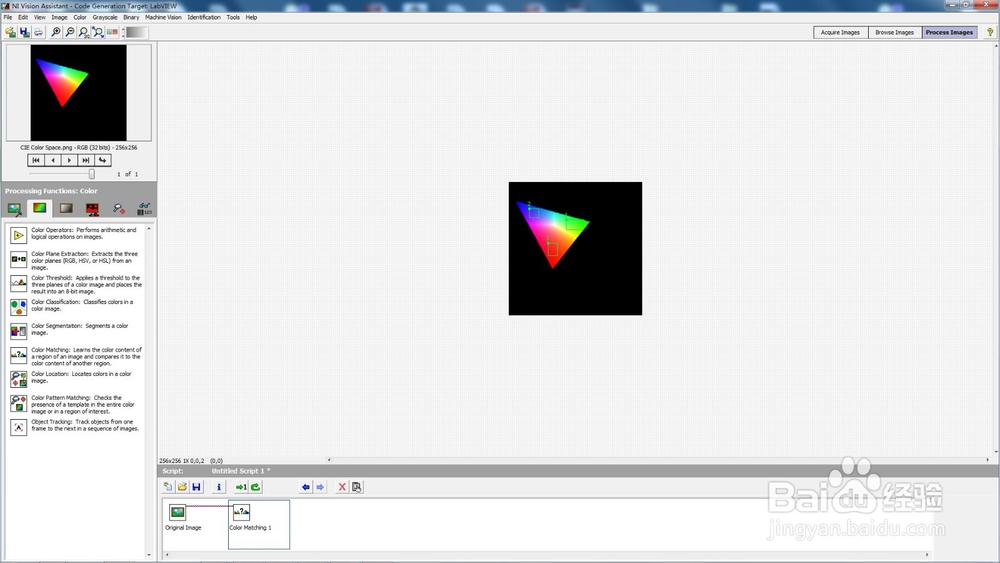Click the help question mark icon
The height and width of the screenshot is (563, 1000).
[990, 32]
